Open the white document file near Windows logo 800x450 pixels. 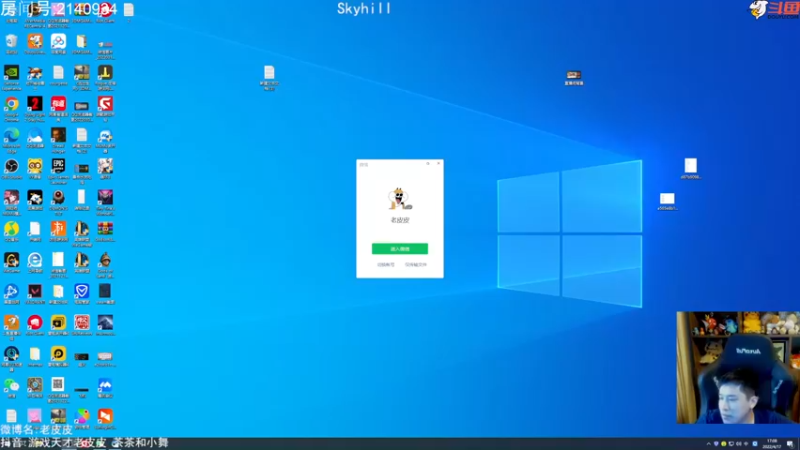pos(690,166)
